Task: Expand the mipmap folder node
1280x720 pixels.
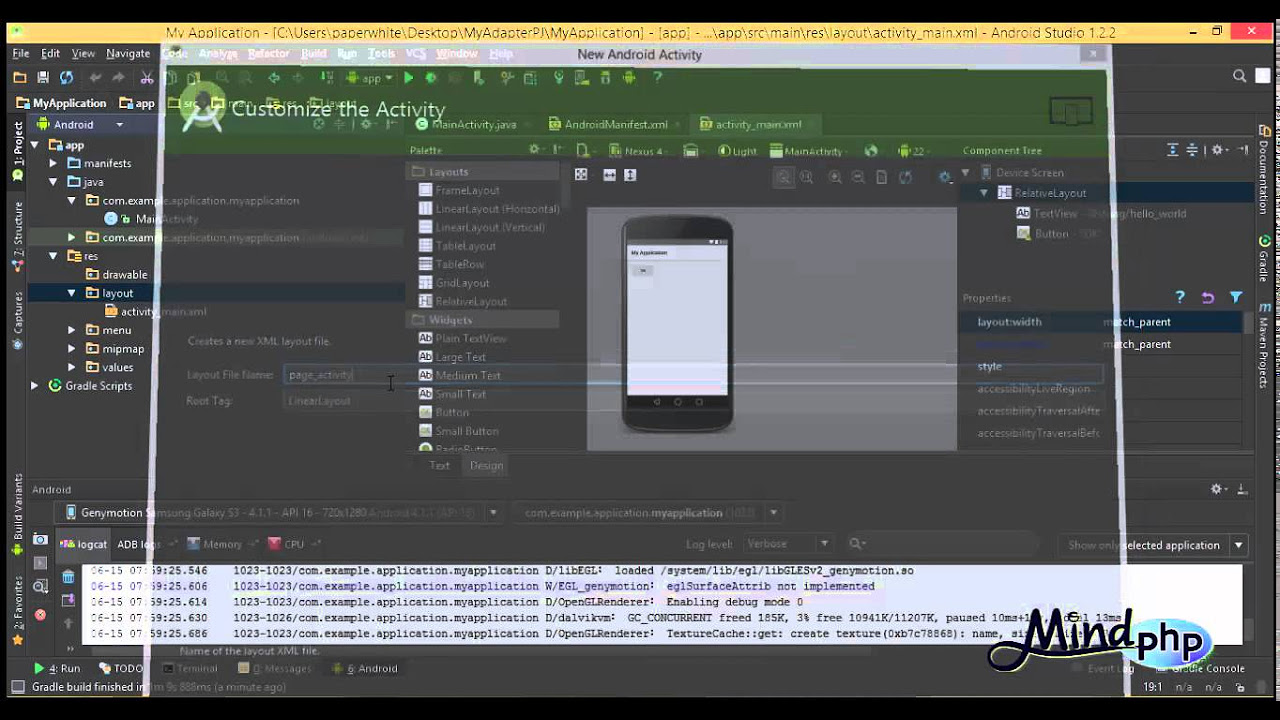Action: point(71,348)
